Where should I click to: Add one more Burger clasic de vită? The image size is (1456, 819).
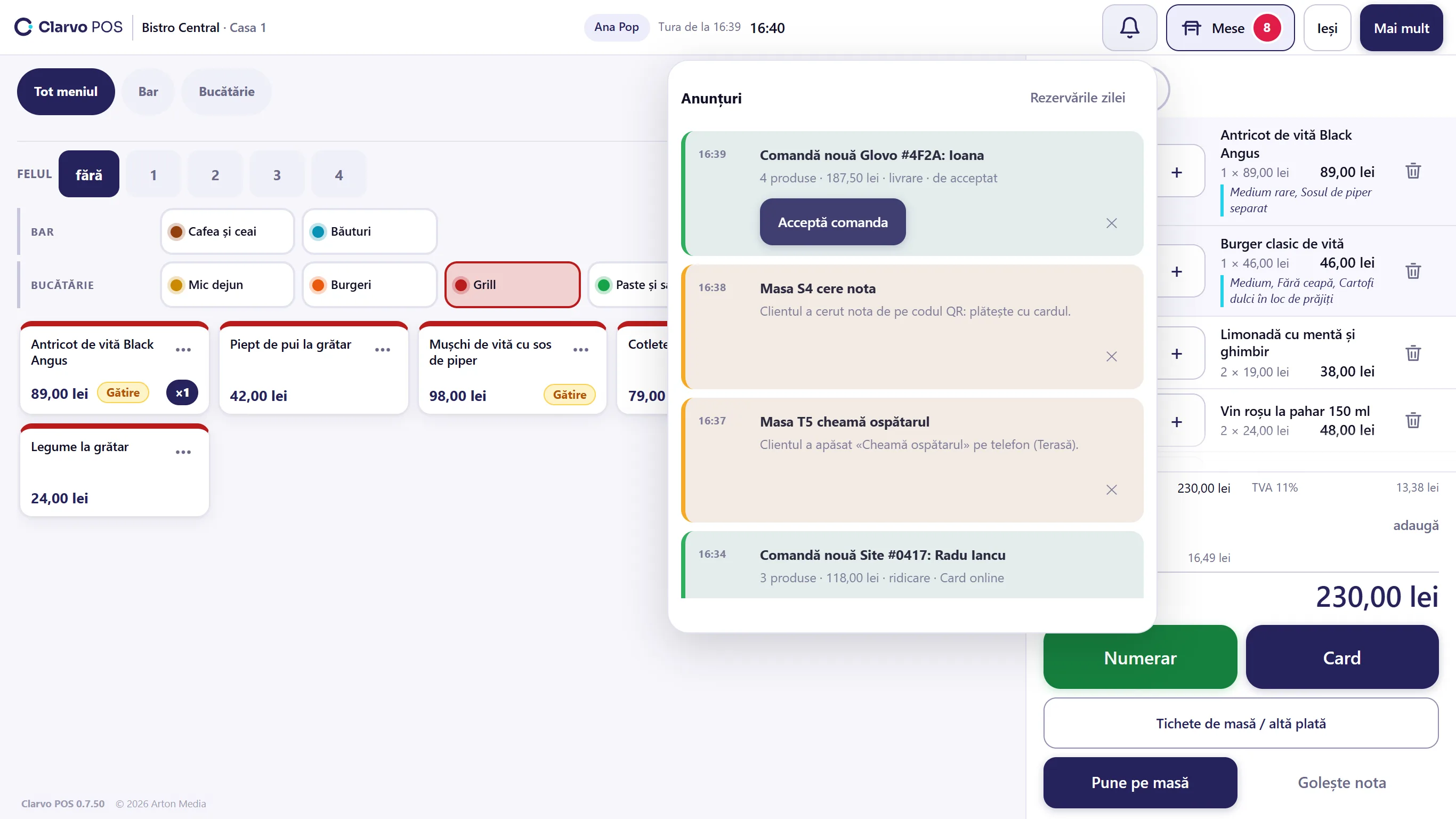coord(1177,271)
